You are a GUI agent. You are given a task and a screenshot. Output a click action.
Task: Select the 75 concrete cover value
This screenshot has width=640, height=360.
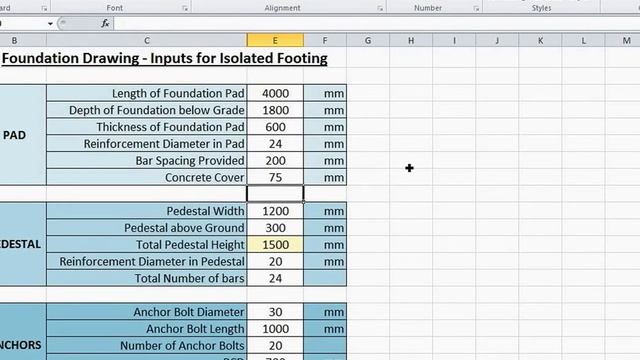(275, 177)
